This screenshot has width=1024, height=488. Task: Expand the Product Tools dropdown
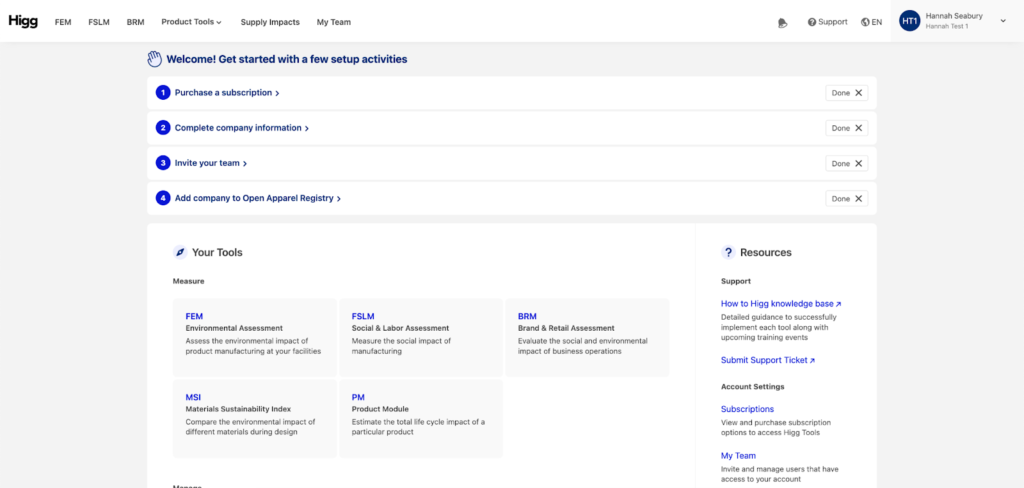191,22
